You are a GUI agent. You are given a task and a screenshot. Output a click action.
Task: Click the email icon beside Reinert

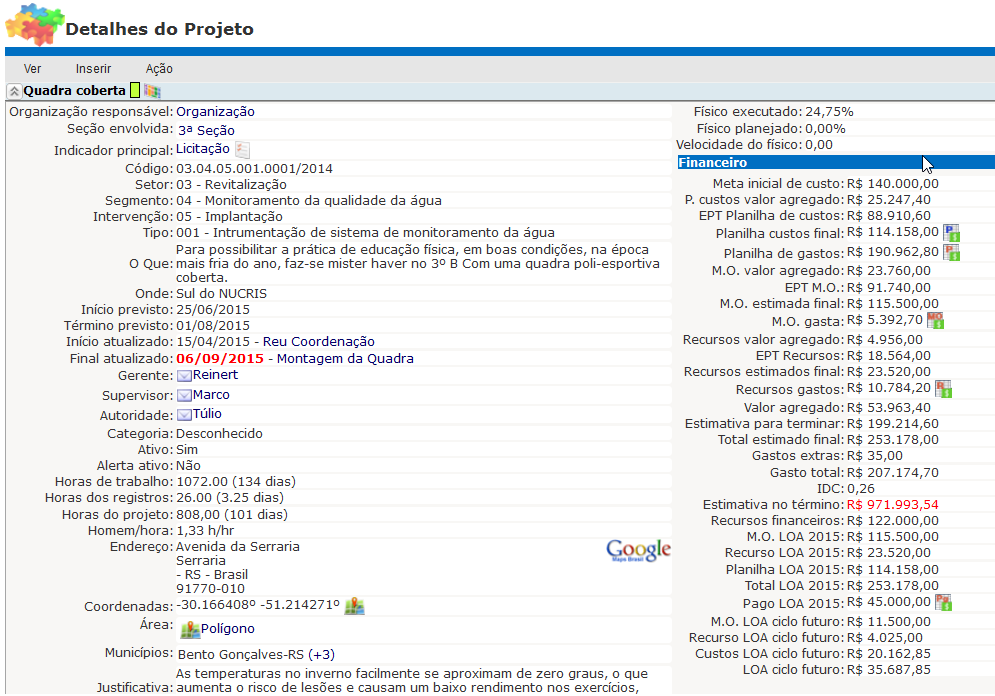point(184,376)
